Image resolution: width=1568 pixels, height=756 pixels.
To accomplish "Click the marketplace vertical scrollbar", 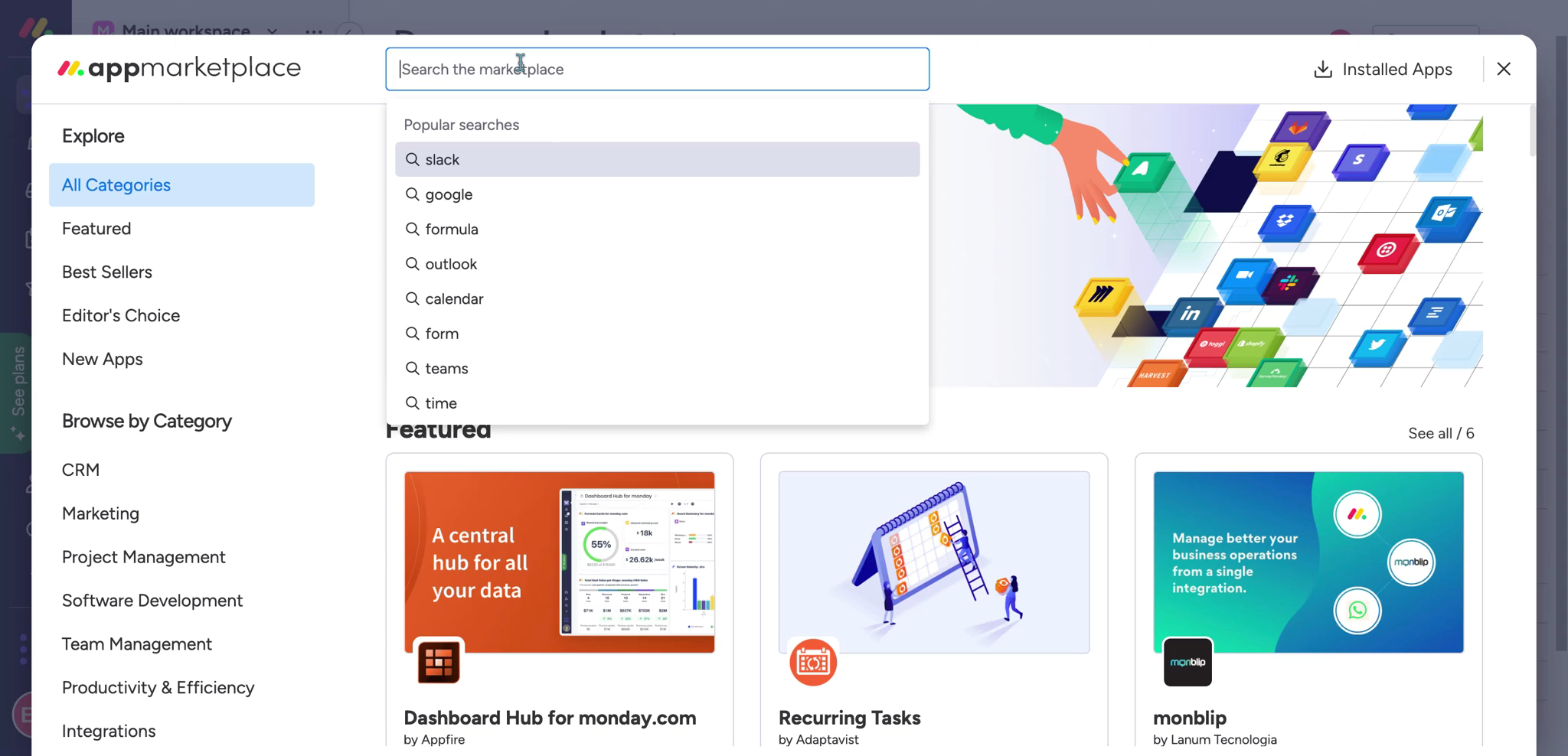I will coord(1532,131).
